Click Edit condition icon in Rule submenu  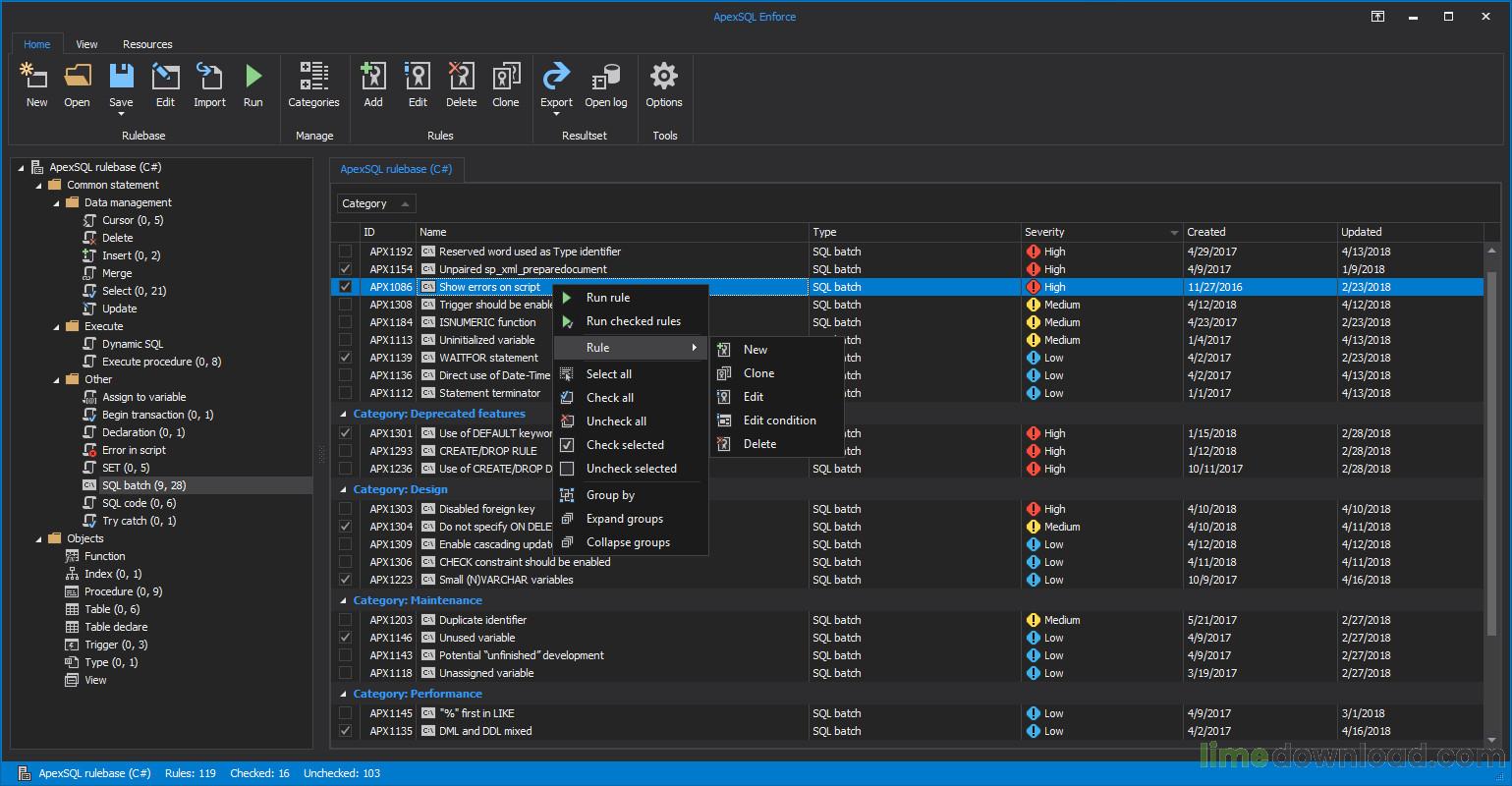(x=724, y=421)
